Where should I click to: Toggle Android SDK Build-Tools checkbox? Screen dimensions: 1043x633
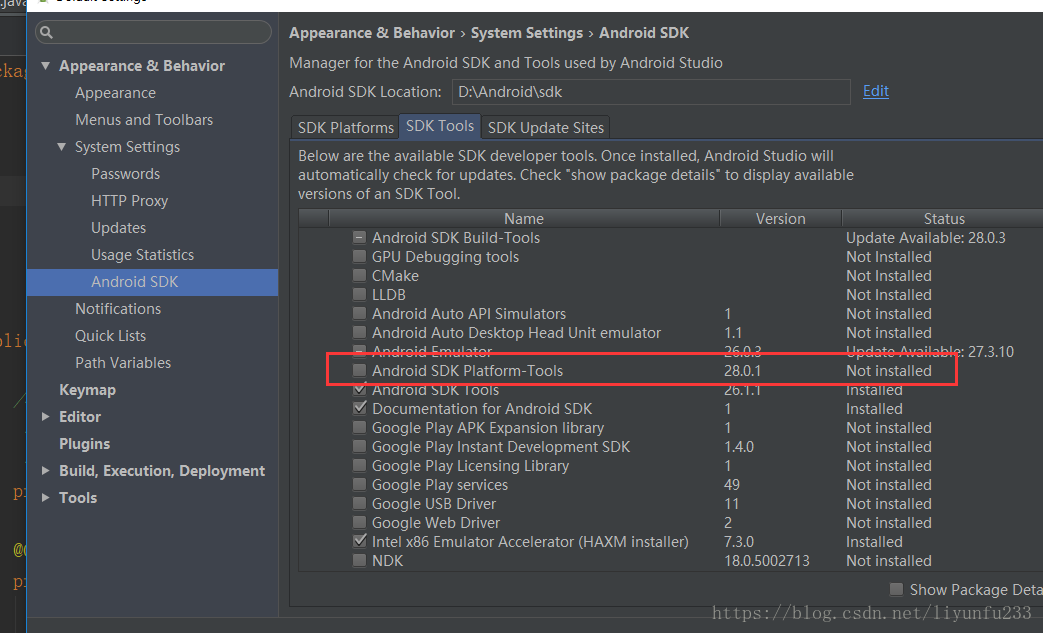(359, 237)
